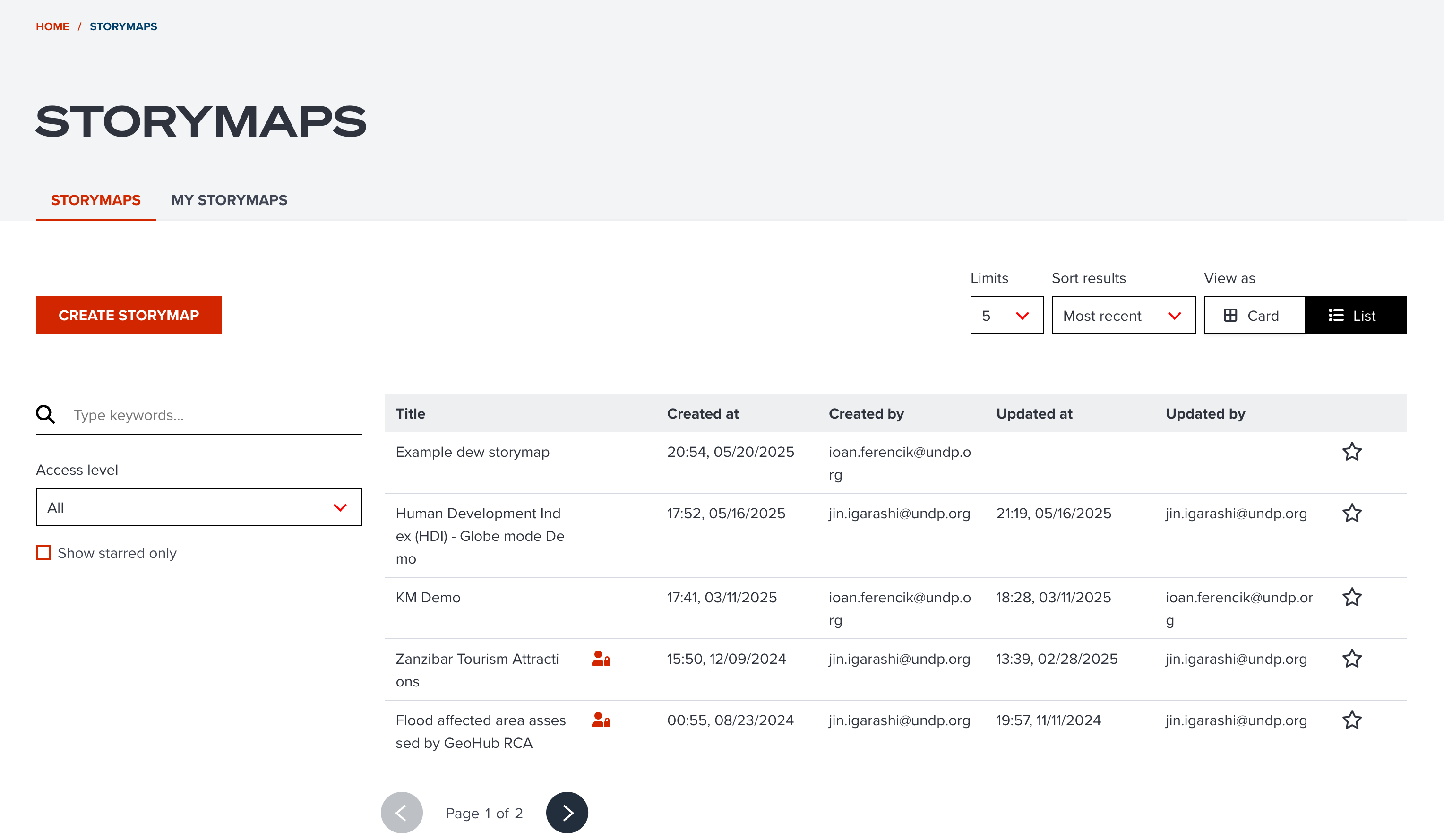
Task: Open the Most recent sort dropdown
Action: point(1123,315)
